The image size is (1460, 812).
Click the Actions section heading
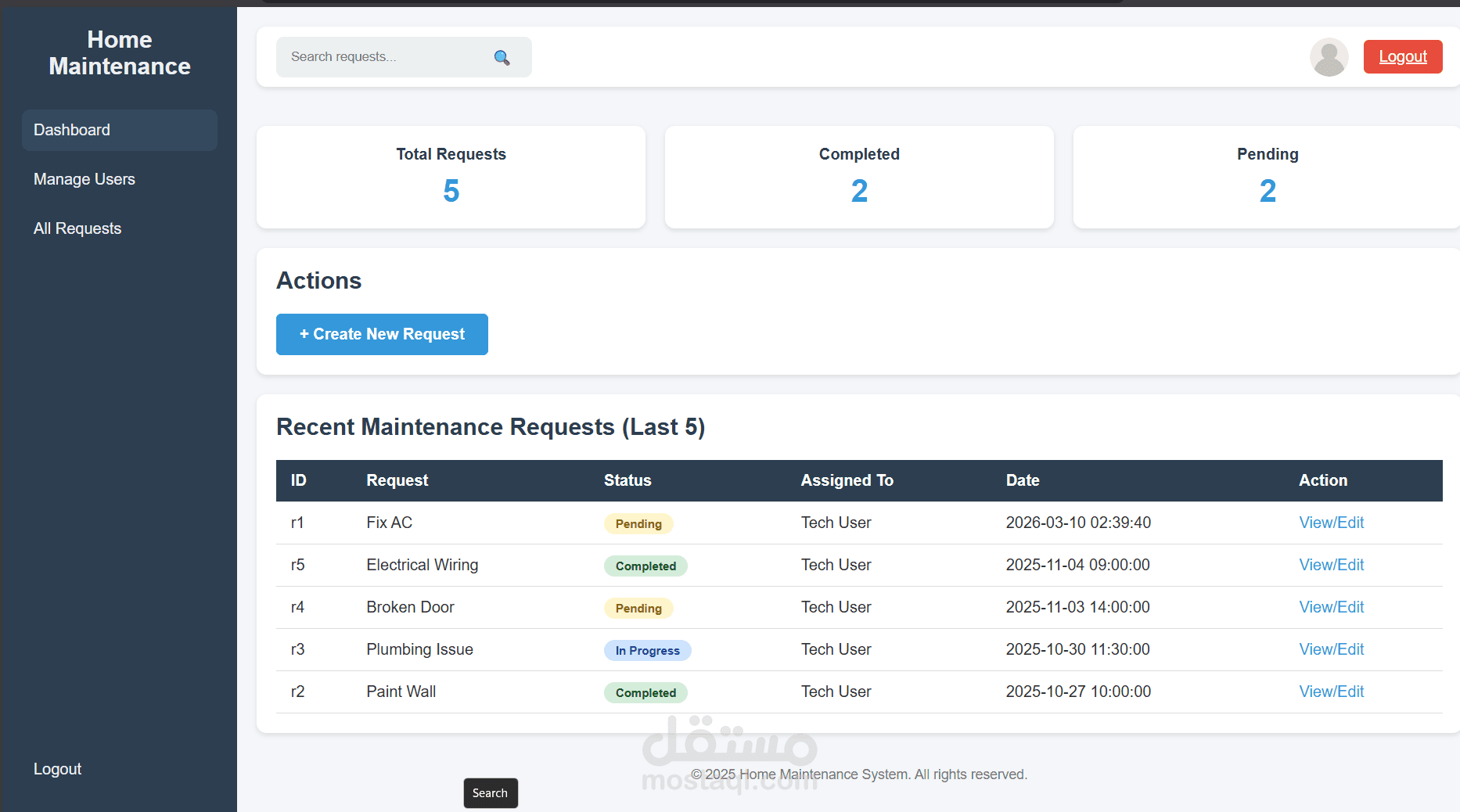pyautogui.click(x=319, y=281)
